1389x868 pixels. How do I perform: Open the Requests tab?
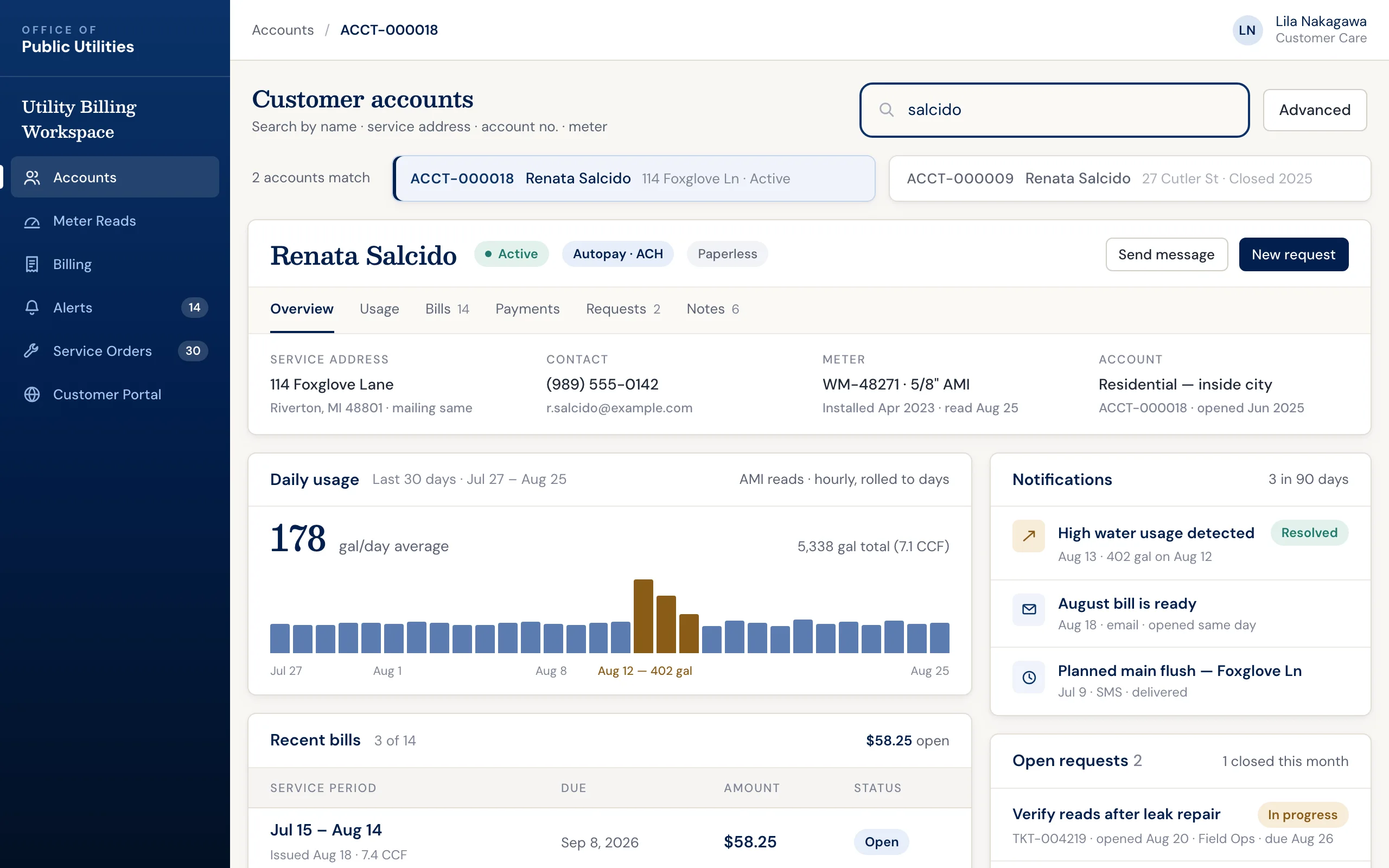pyautogui.click(x=623, y=309)
